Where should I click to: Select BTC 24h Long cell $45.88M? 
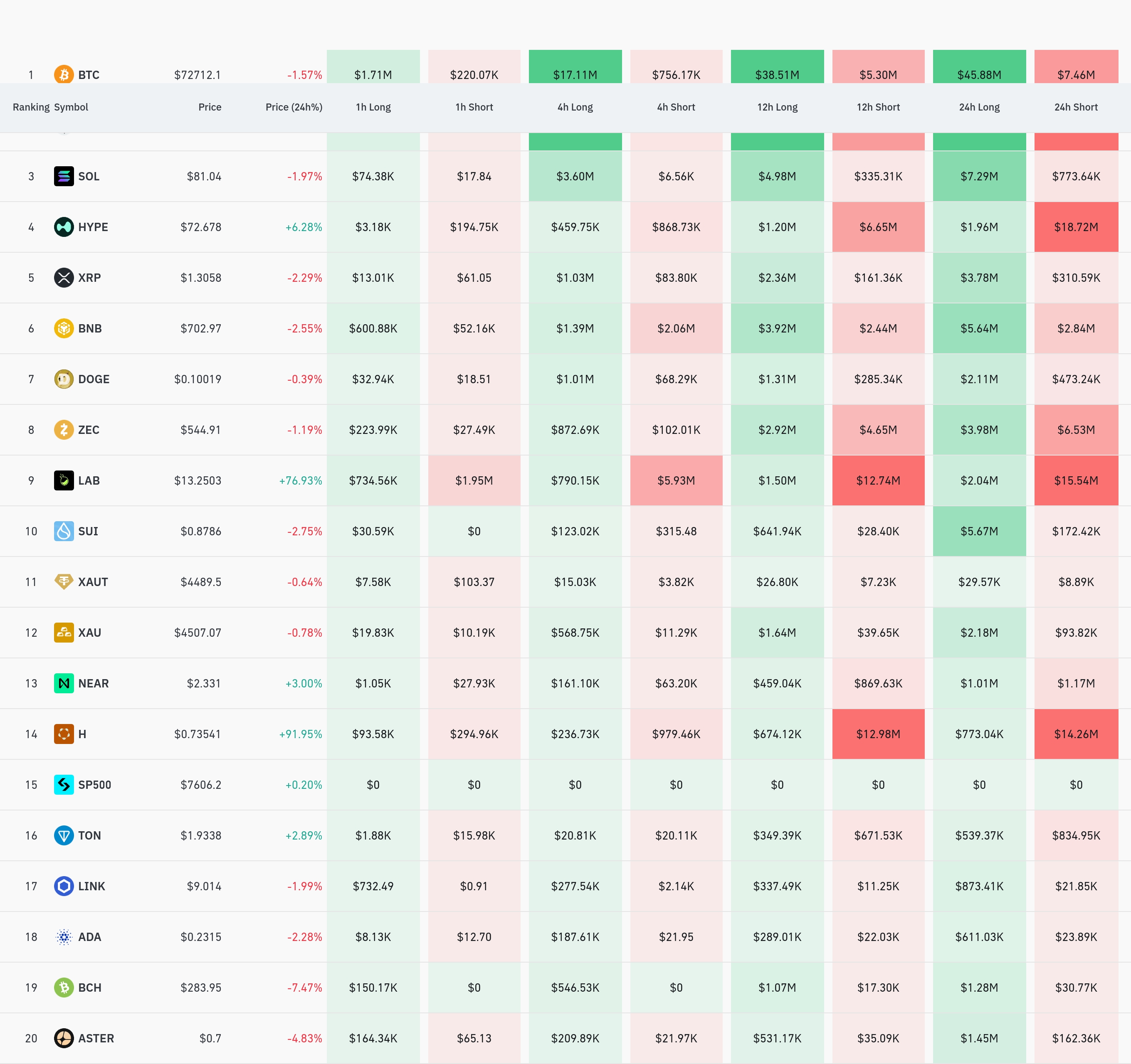click(x=980, y=66)
